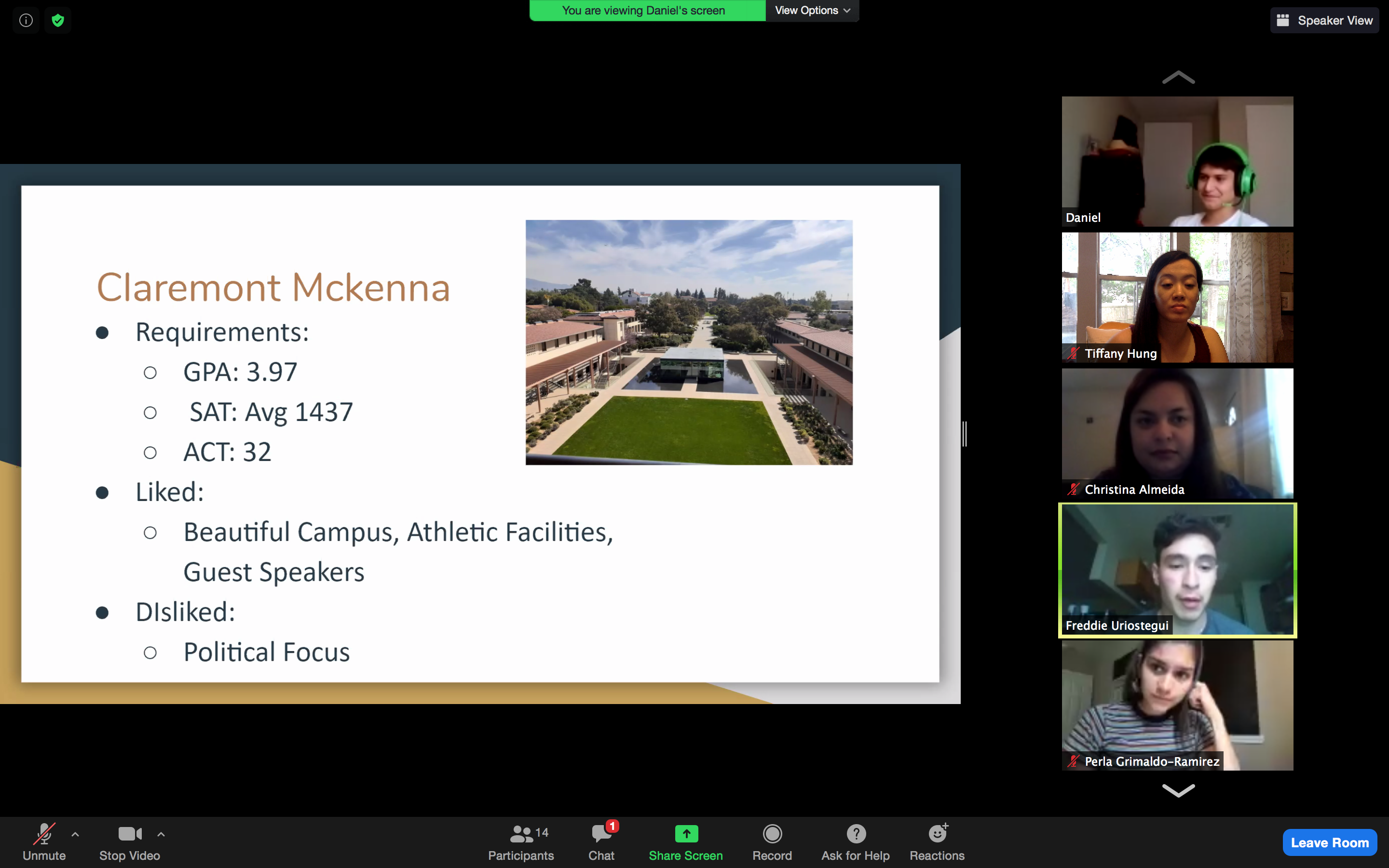
Task: Click the down arrow in the participant video strip
Action: [x=1178, y=790]
